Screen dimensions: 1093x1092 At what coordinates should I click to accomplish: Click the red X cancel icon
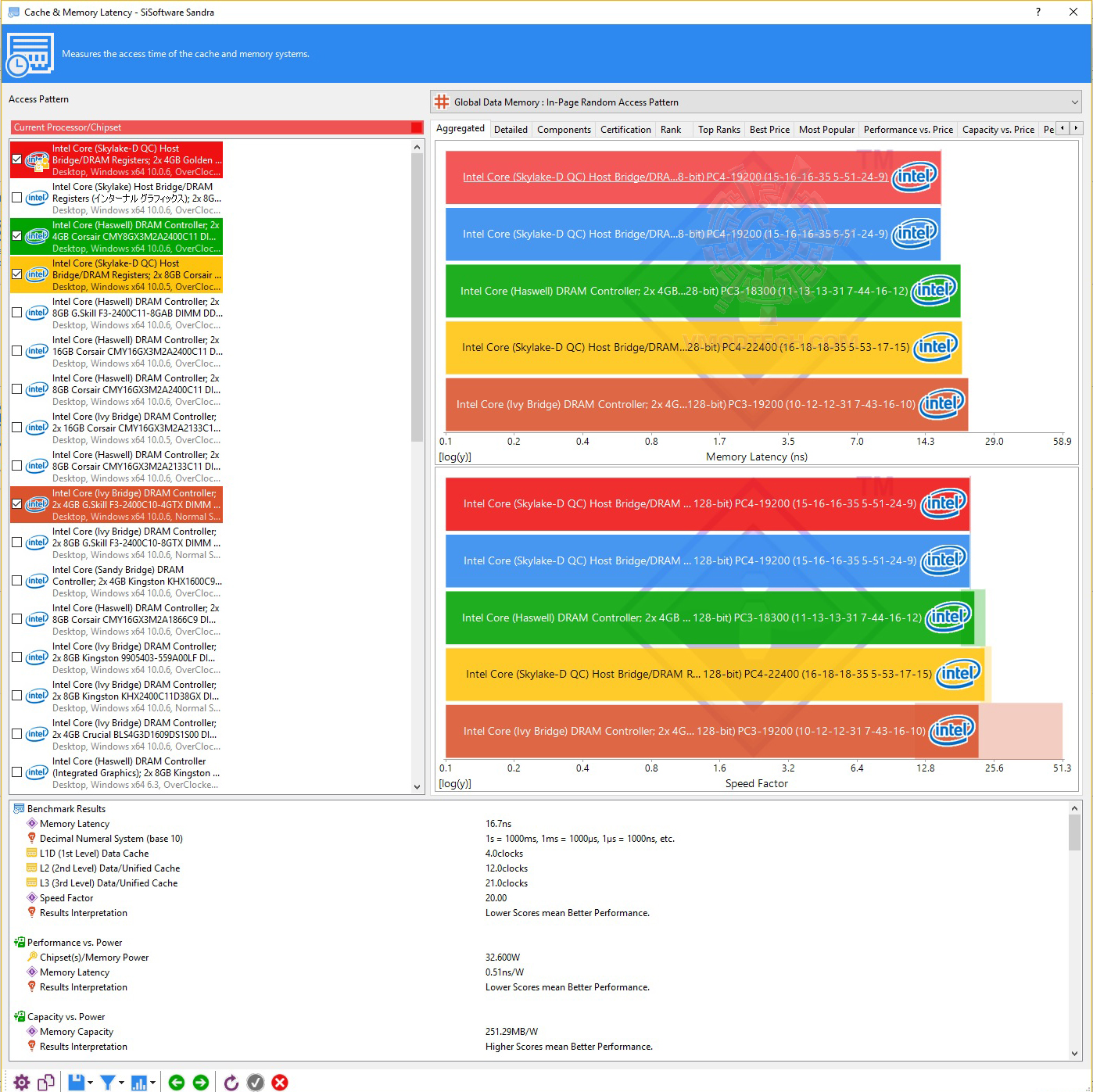(280, 1082)
